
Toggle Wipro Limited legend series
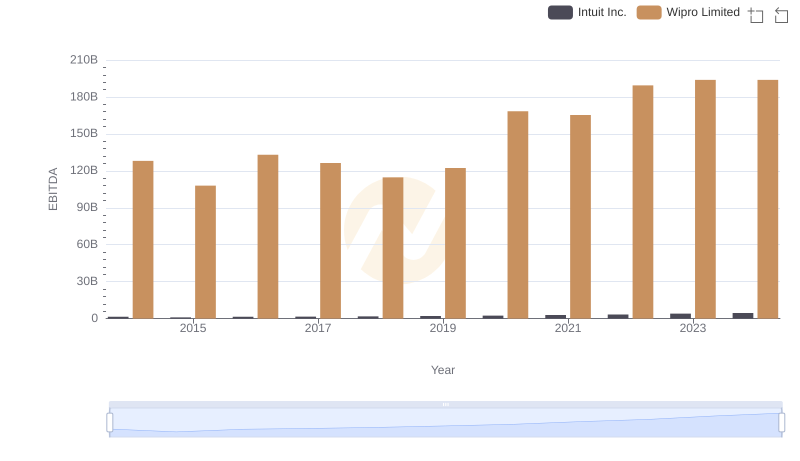tap(688, 12)
